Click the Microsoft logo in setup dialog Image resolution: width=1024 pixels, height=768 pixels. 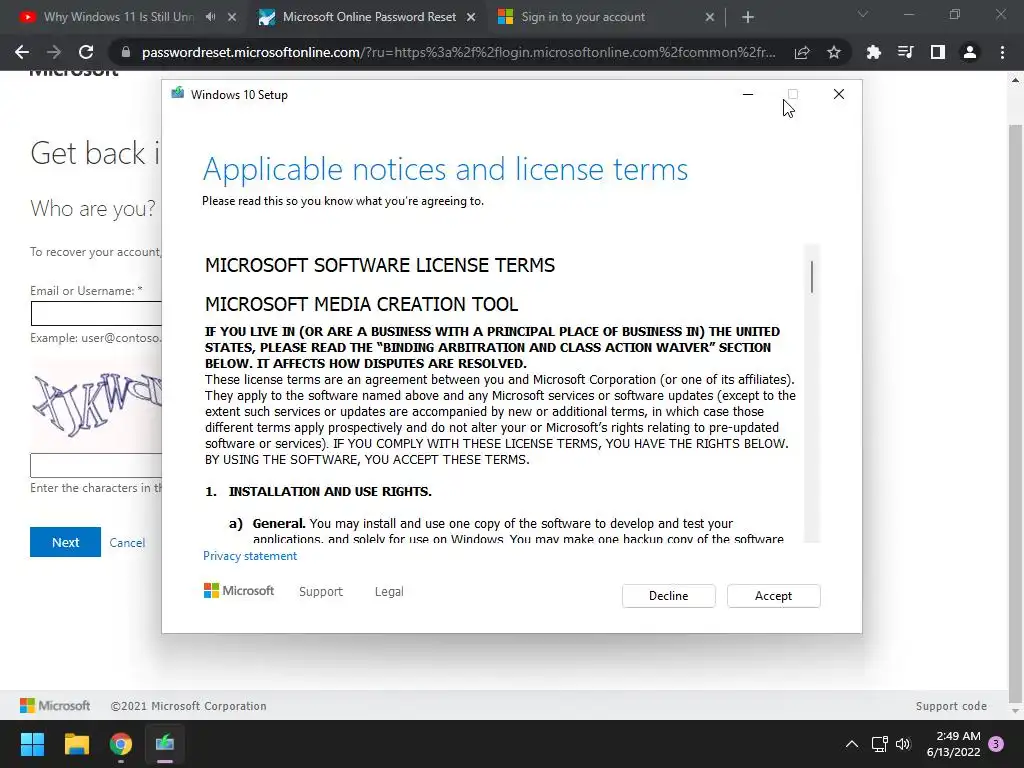[239, 591]
